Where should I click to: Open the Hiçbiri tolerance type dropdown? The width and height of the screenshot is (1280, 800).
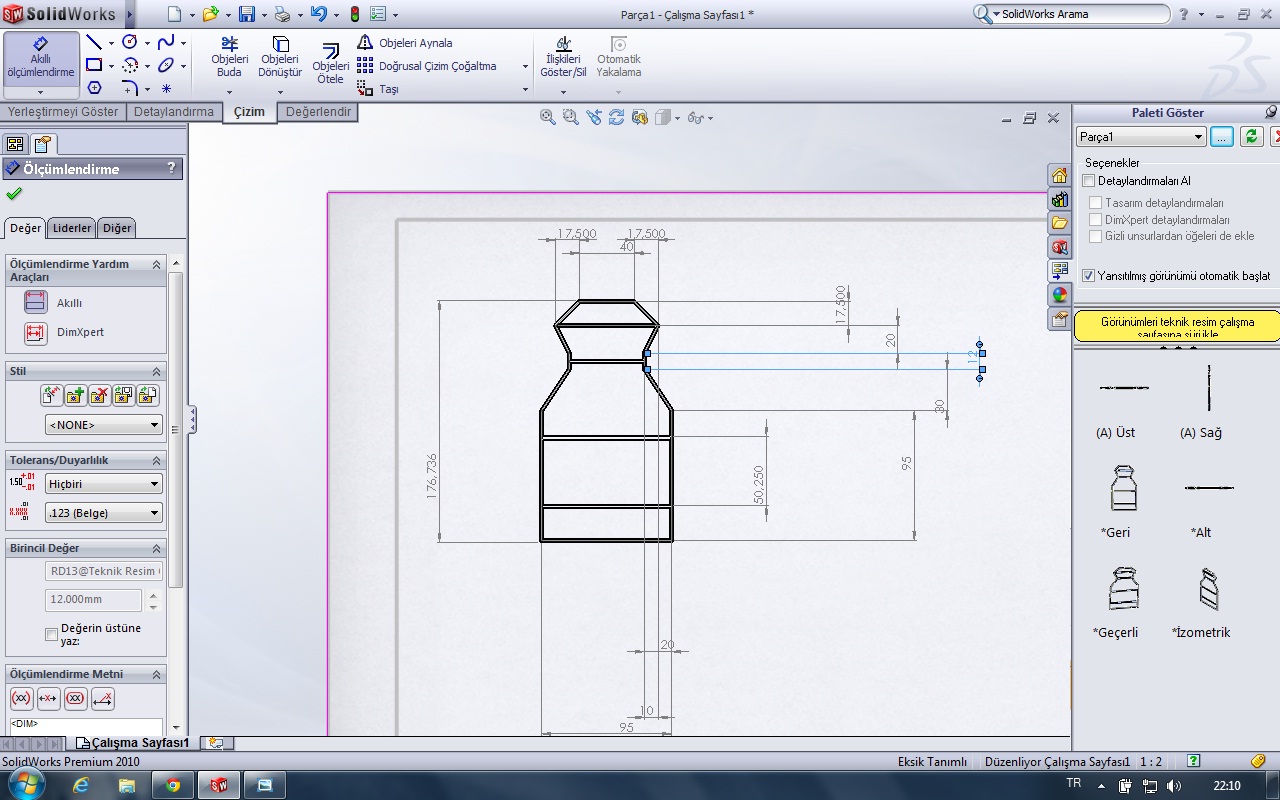click(103, 483)
